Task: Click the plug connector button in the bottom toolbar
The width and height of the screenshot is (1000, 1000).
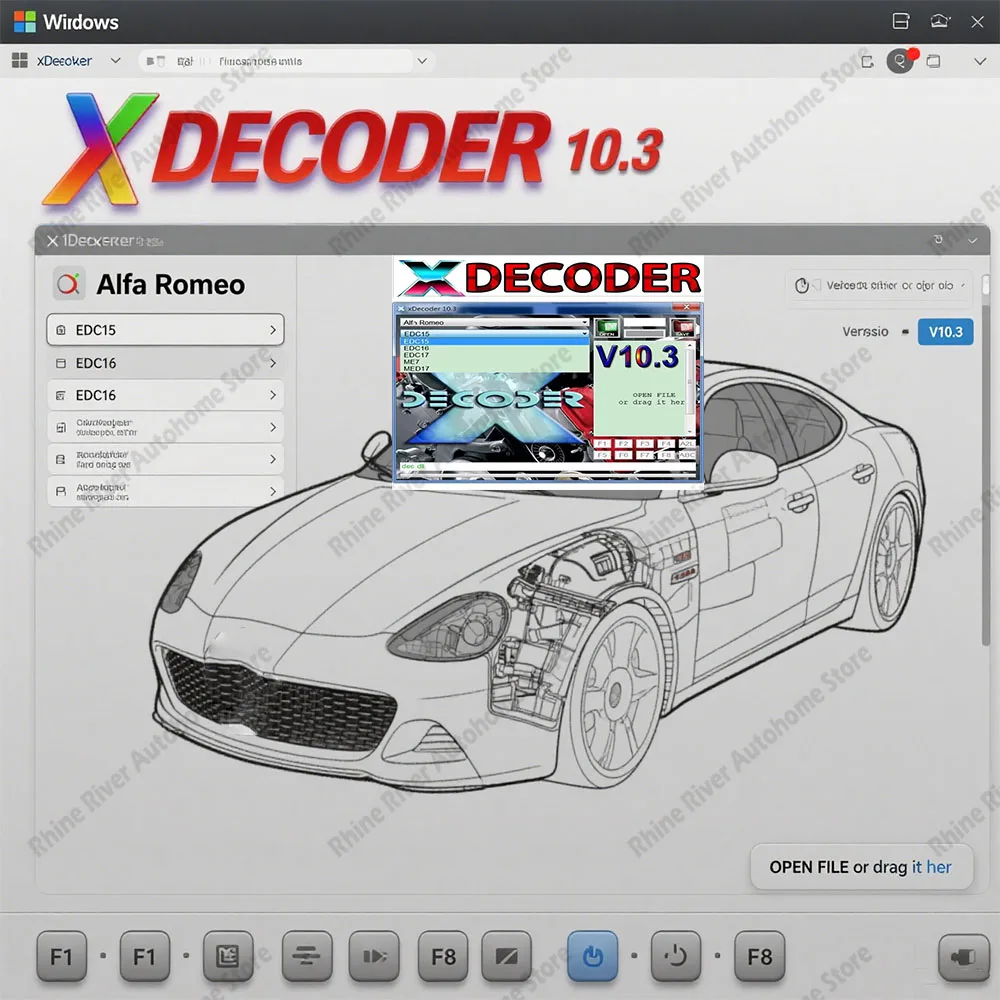Action: click(x=964, y=956)
